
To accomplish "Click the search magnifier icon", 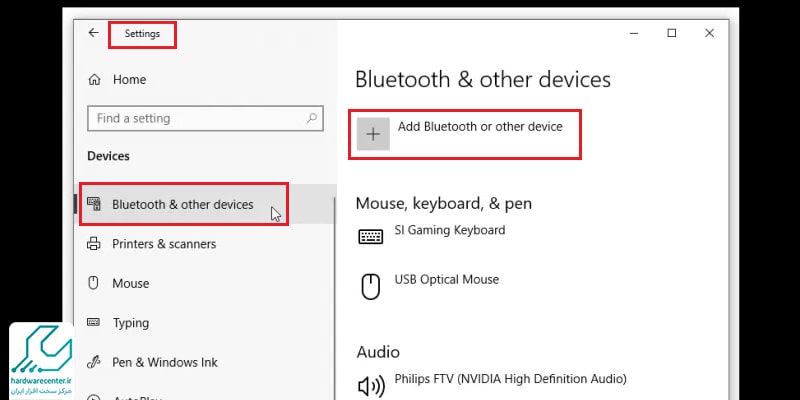I will [x=312, y=118].
